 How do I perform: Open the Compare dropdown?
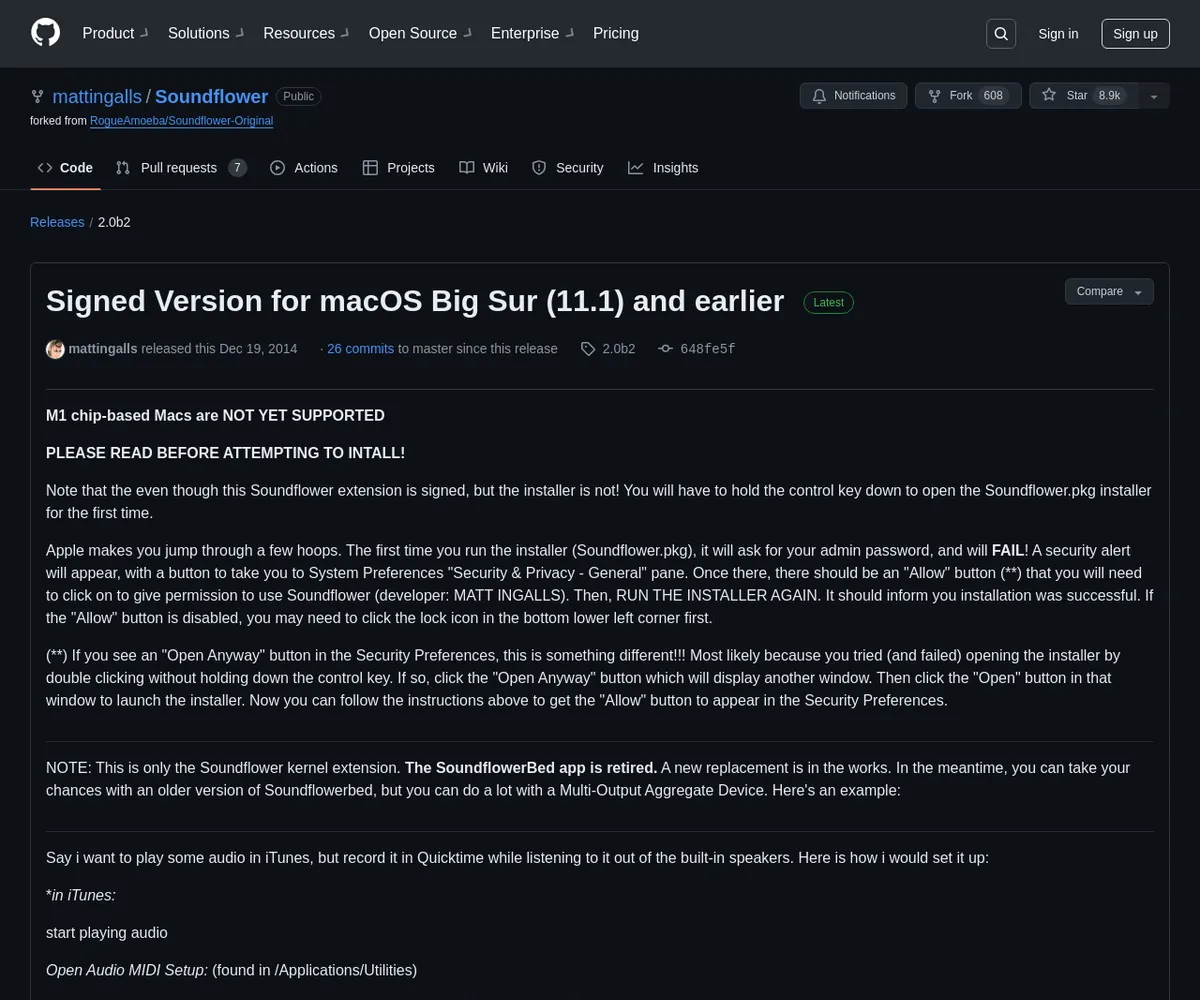point(1108,291)
